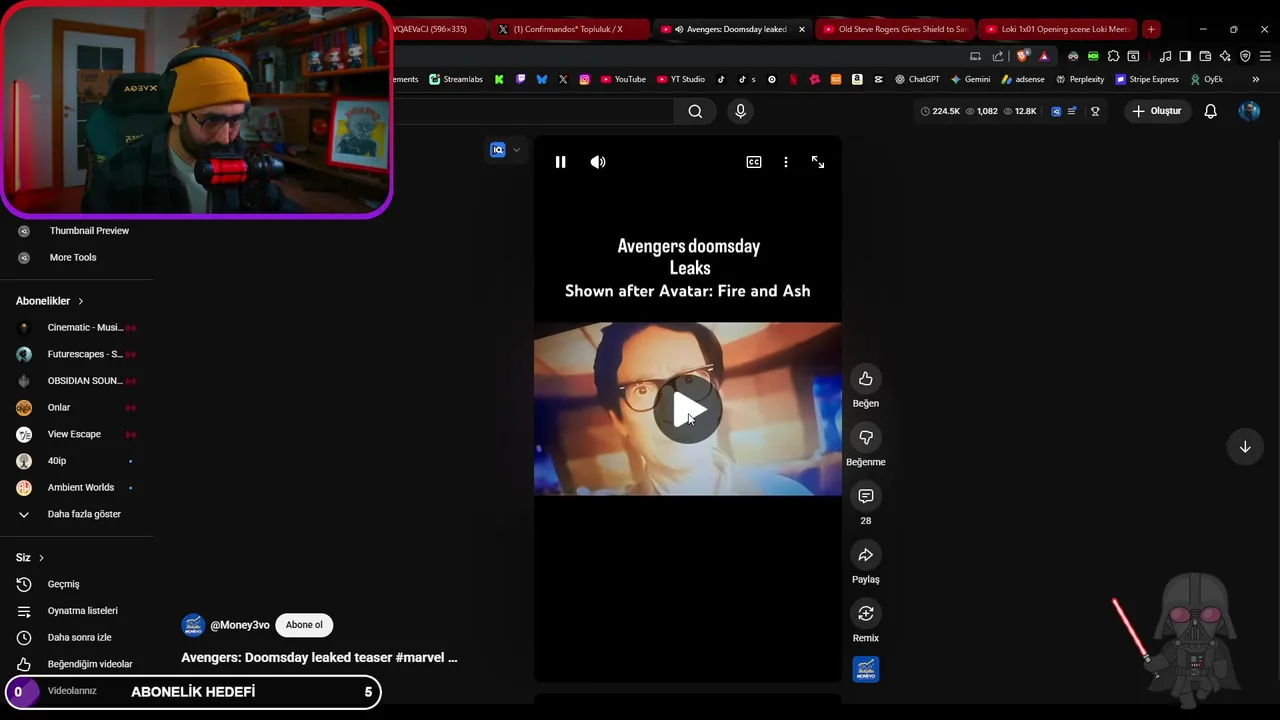Screen dimensions: 1280x720
Task: Open the vidIQ blue logo in stats bar
Action: tap(1056, 111)
